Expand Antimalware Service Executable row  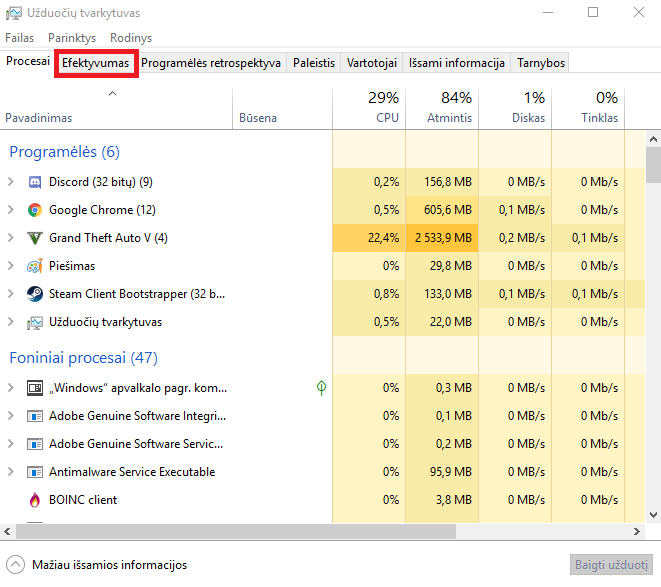point(11,471)
